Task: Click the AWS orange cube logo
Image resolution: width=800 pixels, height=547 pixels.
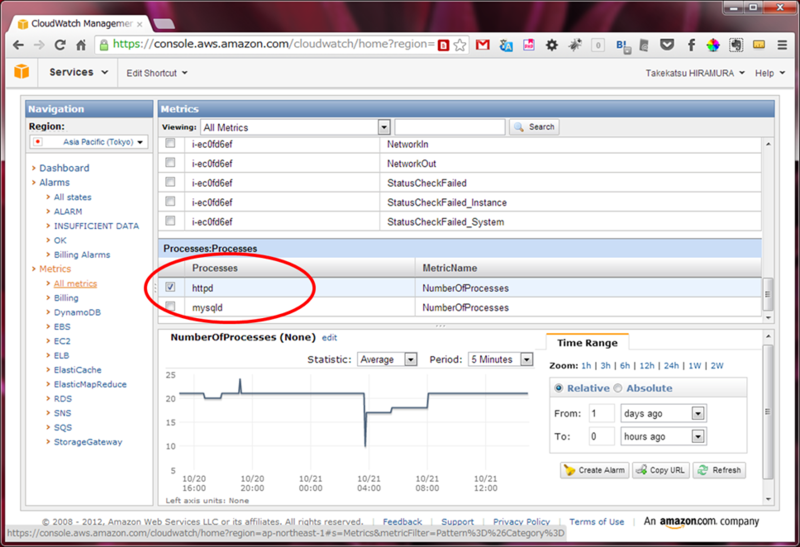Action: (21, 71)
